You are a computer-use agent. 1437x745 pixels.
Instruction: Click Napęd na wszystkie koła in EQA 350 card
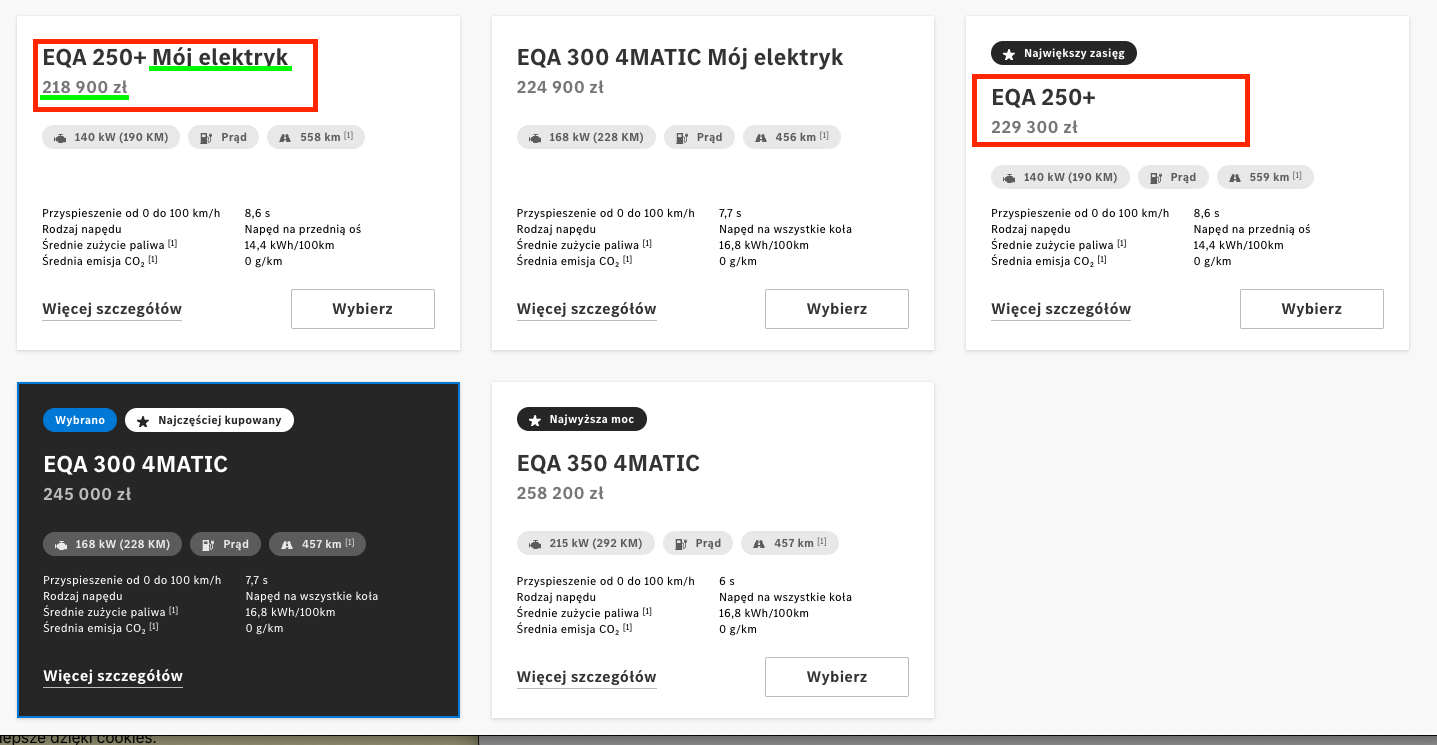click(x=785, y=597)
